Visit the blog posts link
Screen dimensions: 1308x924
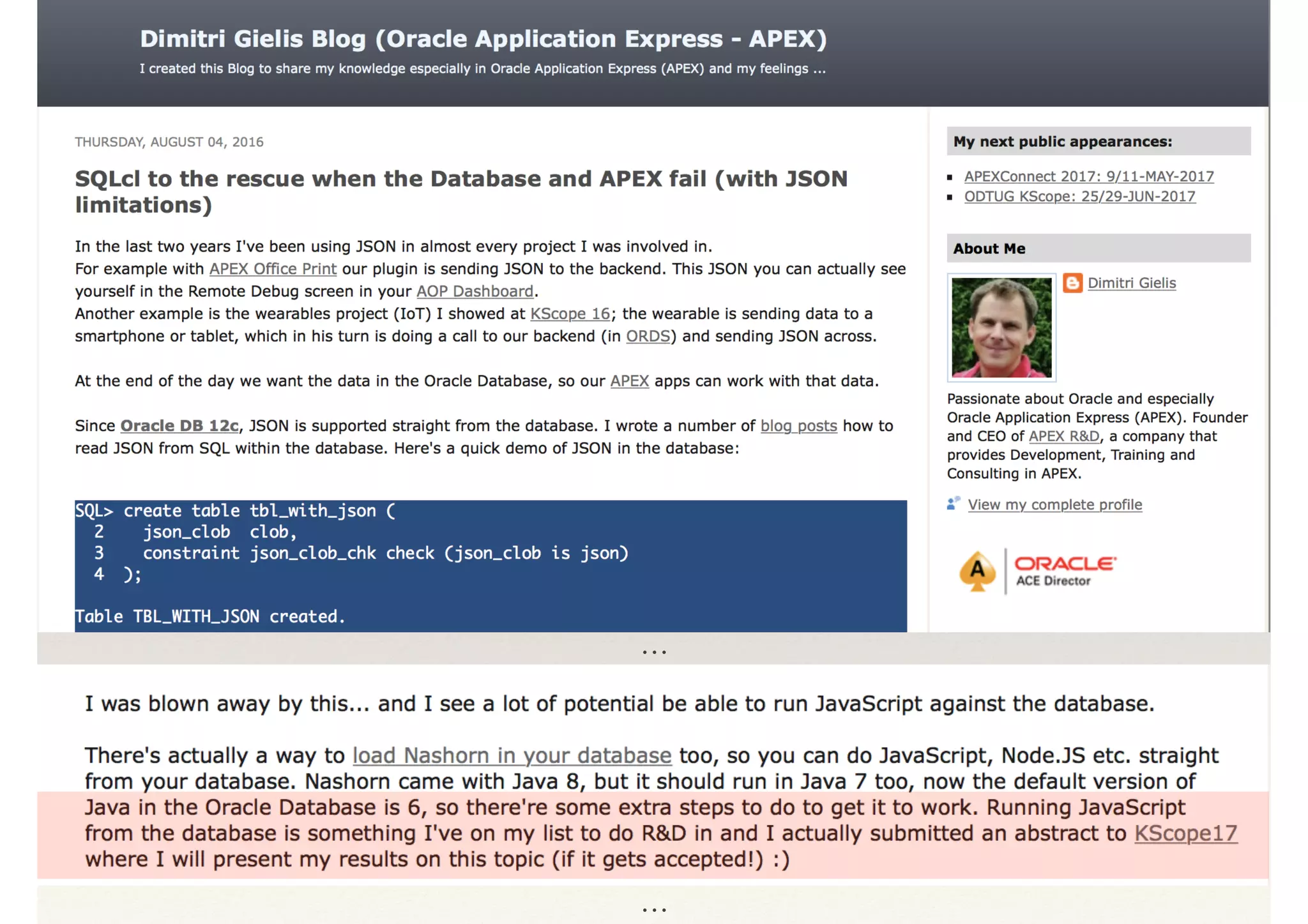[798, 426]
